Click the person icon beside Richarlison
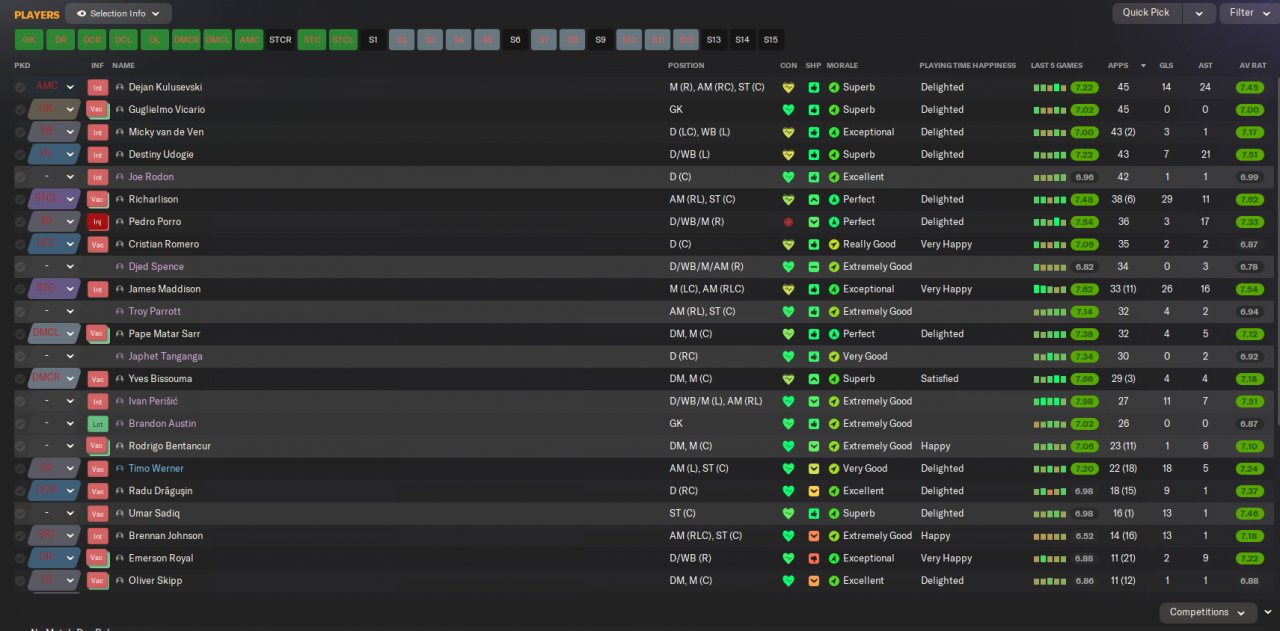The width and height of the screenshot is (1280, 631). point(120,199)
